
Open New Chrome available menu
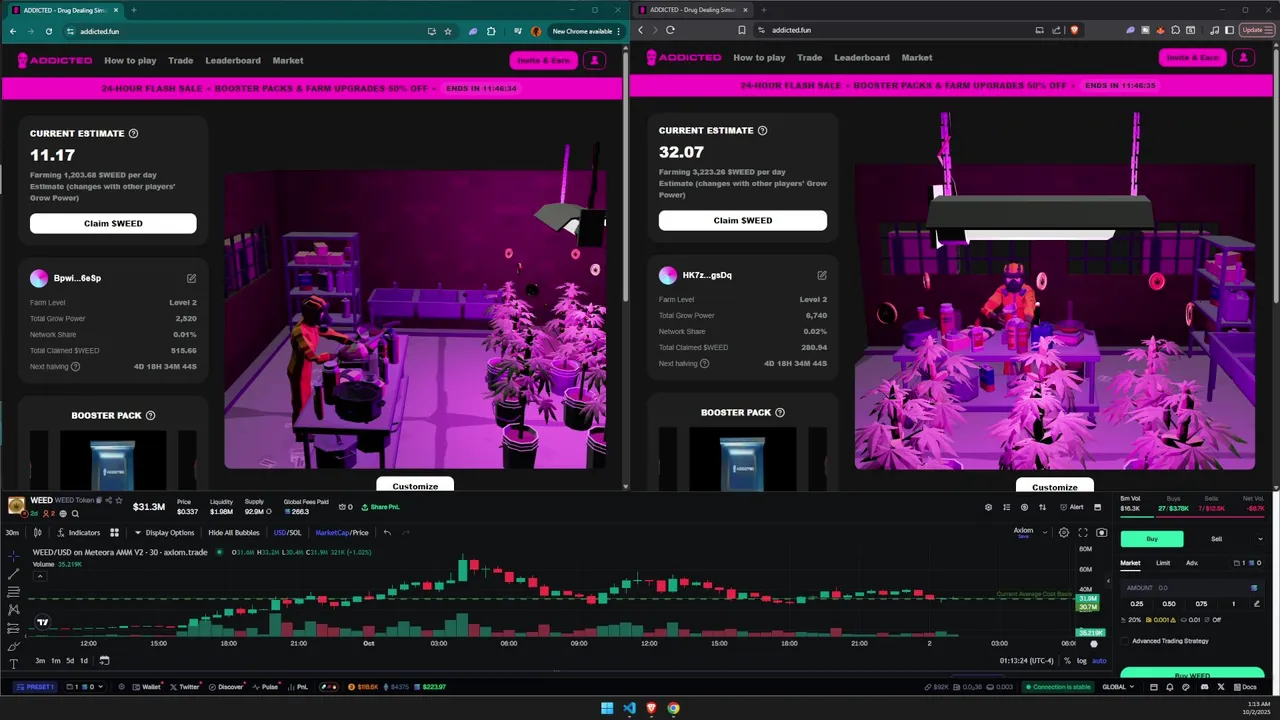coord(585,31)
